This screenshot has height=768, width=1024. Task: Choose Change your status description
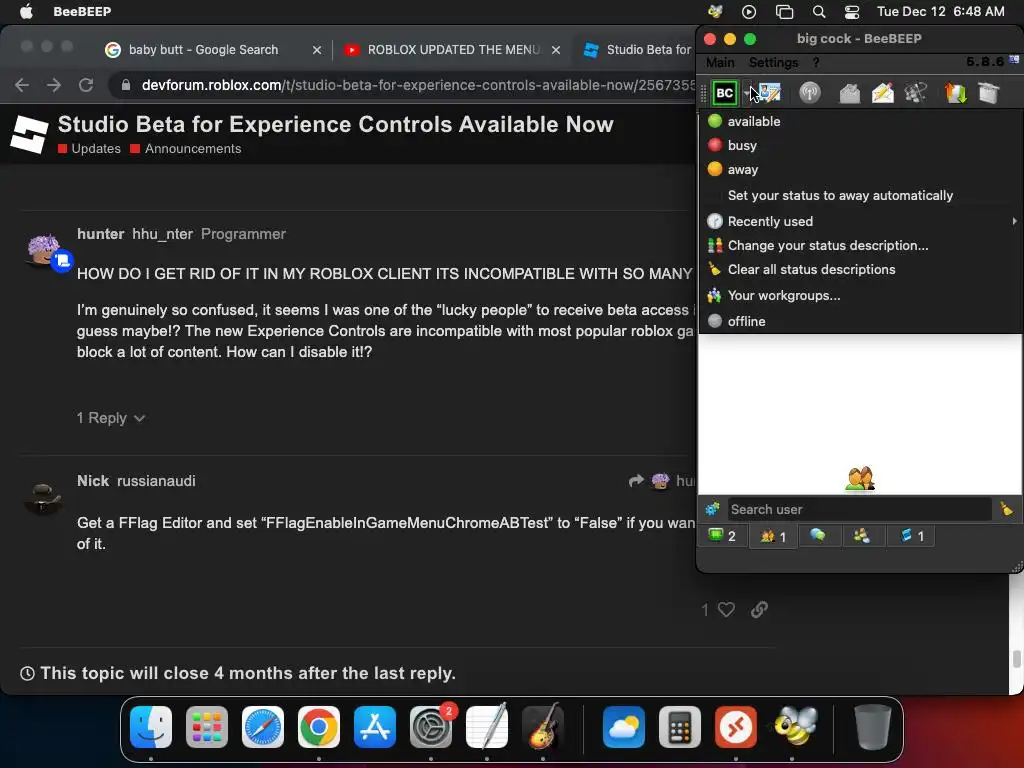coord(860,246)
